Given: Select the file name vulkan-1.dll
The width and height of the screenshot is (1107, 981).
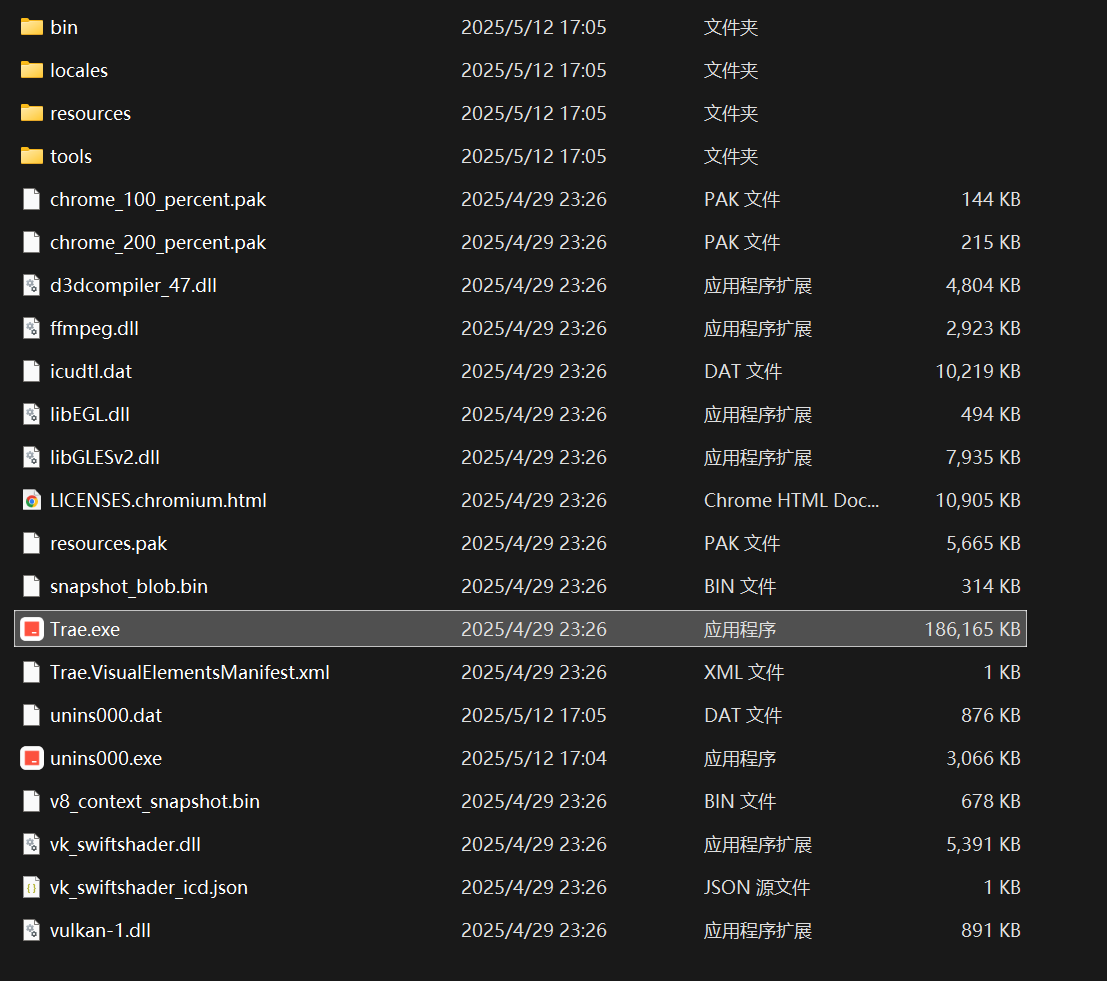Looking at the screenshot, I should tap(100, 930).
